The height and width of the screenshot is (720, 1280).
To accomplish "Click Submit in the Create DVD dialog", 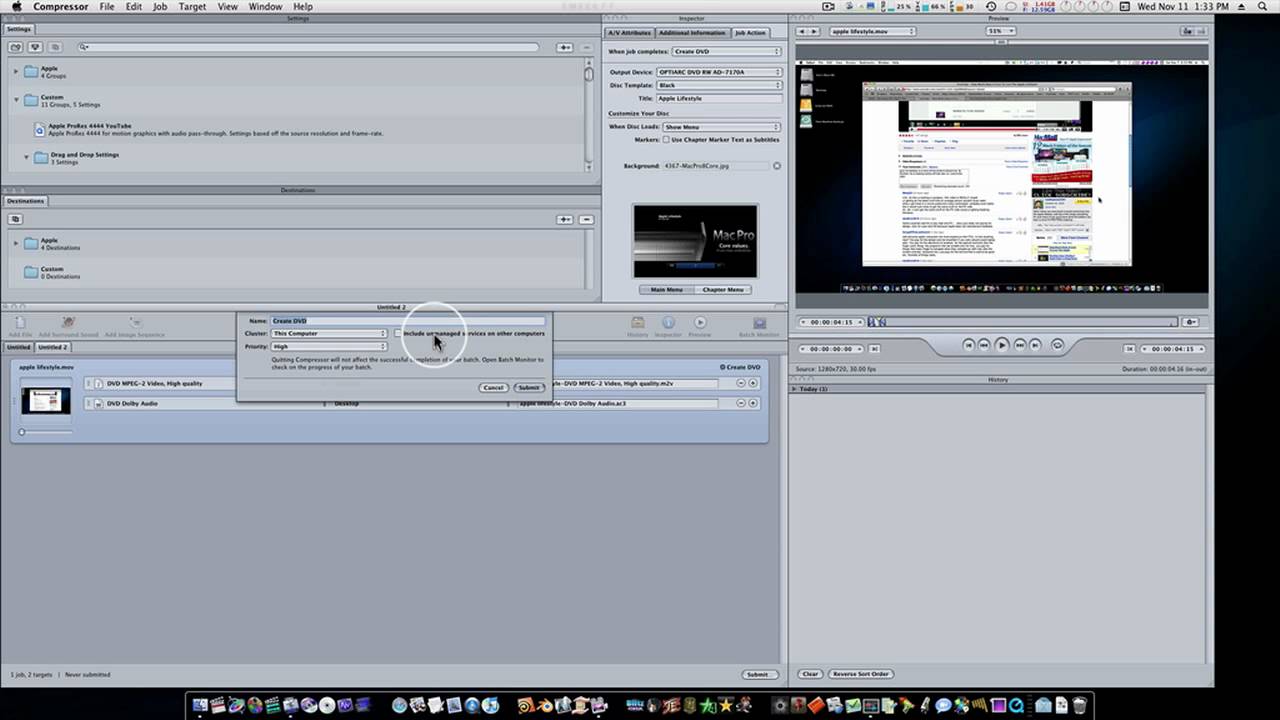I will 528,387.
